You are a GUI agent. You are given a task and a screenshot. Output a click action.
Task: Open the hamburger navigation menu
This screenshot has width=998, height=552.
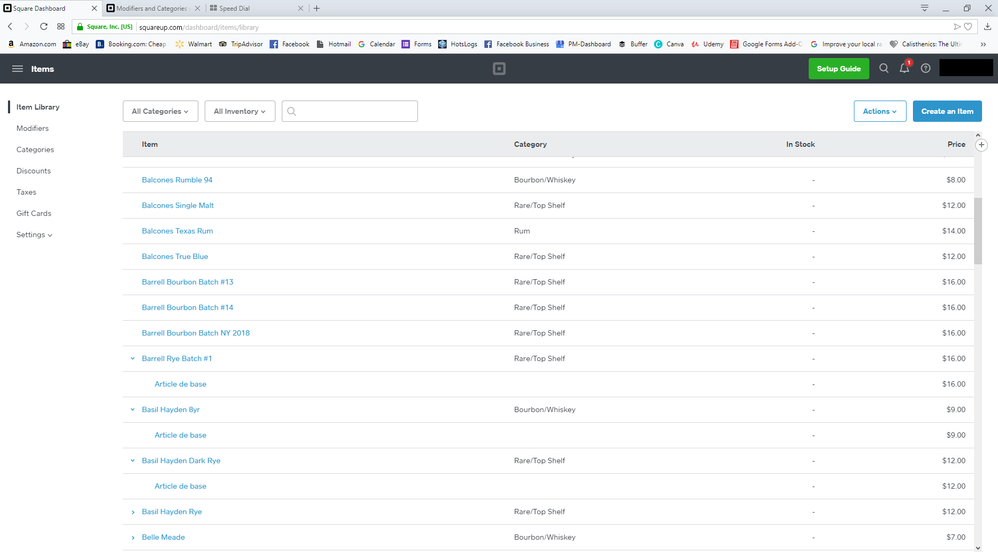coord(17,69)
